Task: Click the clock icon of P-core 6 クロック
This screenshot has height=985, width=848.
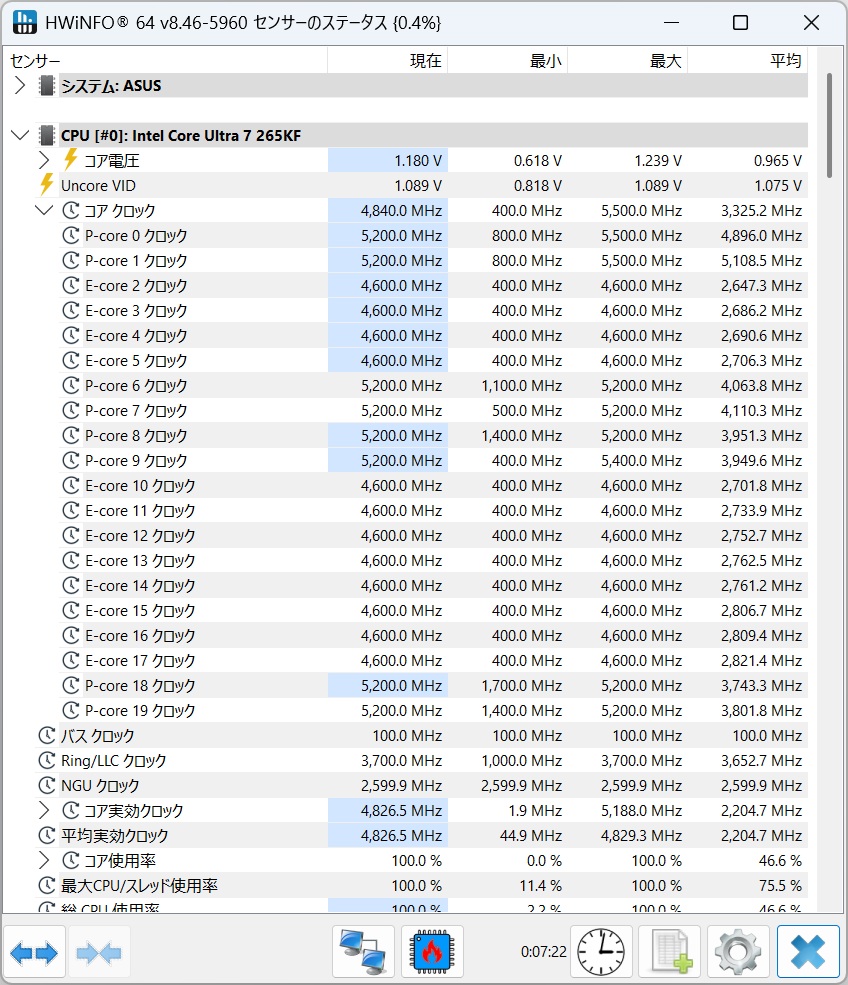Action: (70, 385)
